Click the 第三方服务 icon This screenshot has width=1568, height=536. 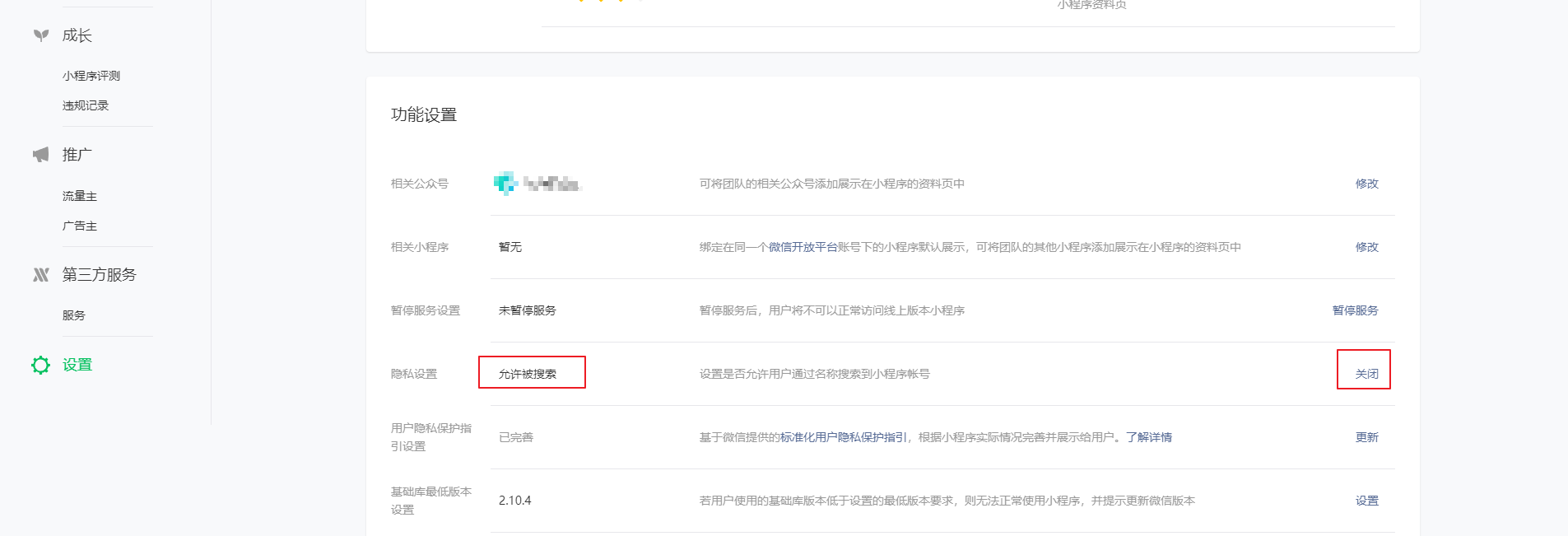[40, 275]
